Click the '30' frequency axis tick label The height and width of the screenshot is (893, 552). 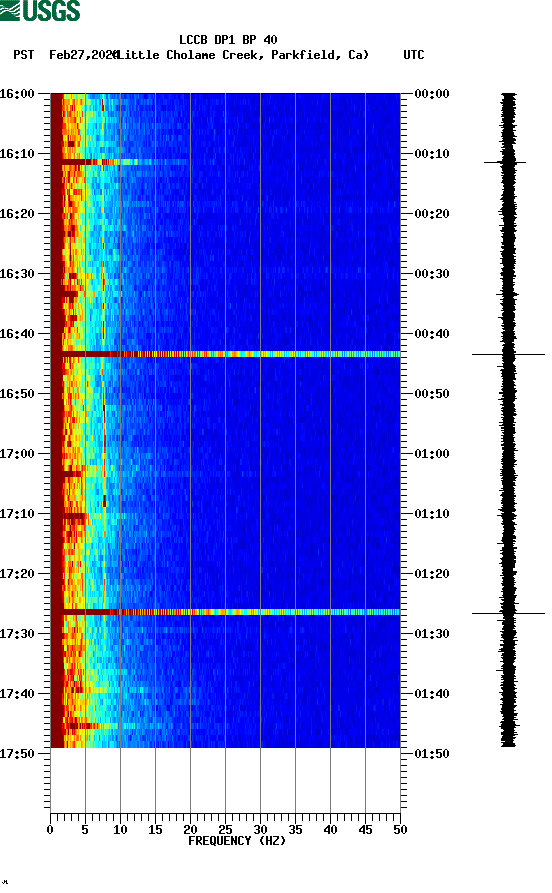260,830
